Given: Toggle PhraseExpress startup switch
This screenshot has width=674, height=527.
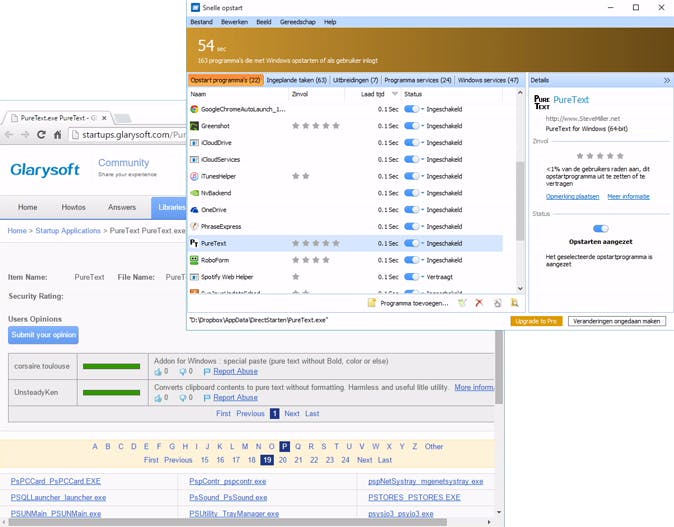Looking at the screenshot, I should [411, 227].
